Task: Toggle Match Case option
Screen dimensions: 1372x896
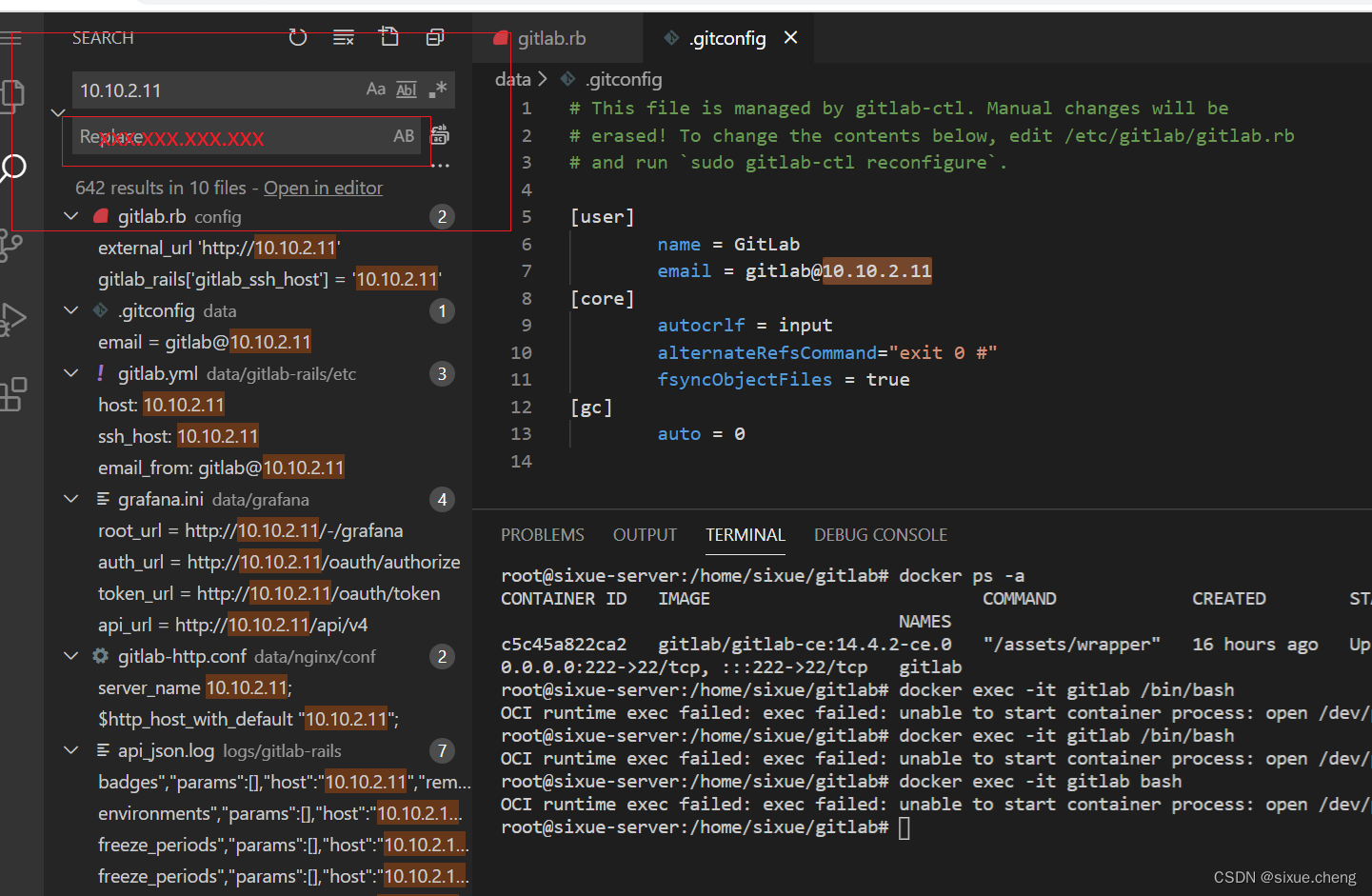Action: point(376,90)
